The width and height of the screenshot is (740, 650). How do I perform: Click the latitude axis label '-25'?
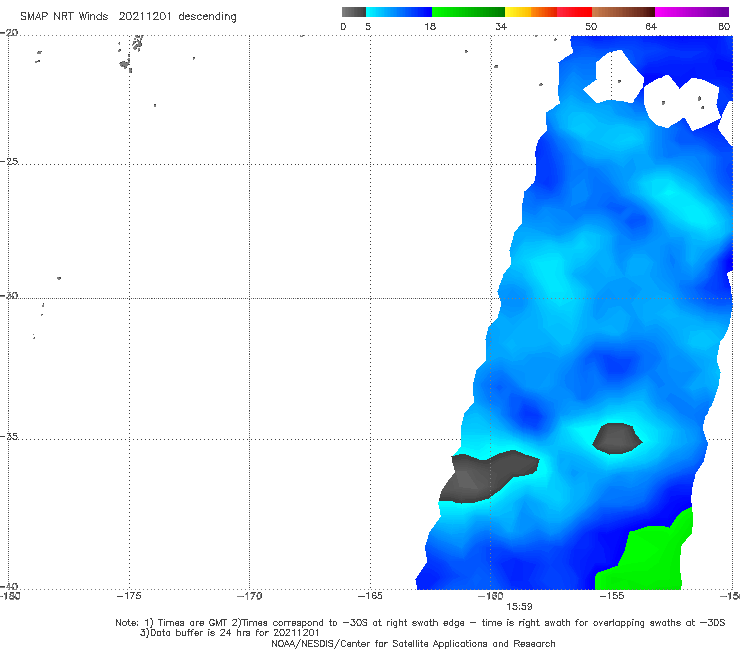tap(9, 161)
